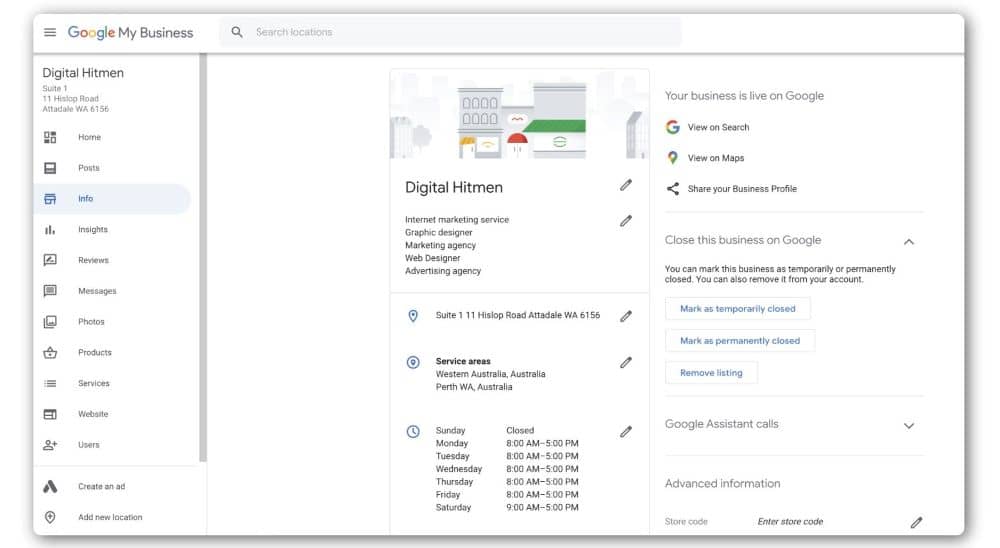Expand the Google Assistant calls section
Image resolution: width=1000 pixels, height=548 pixels.
coord(909,426)
